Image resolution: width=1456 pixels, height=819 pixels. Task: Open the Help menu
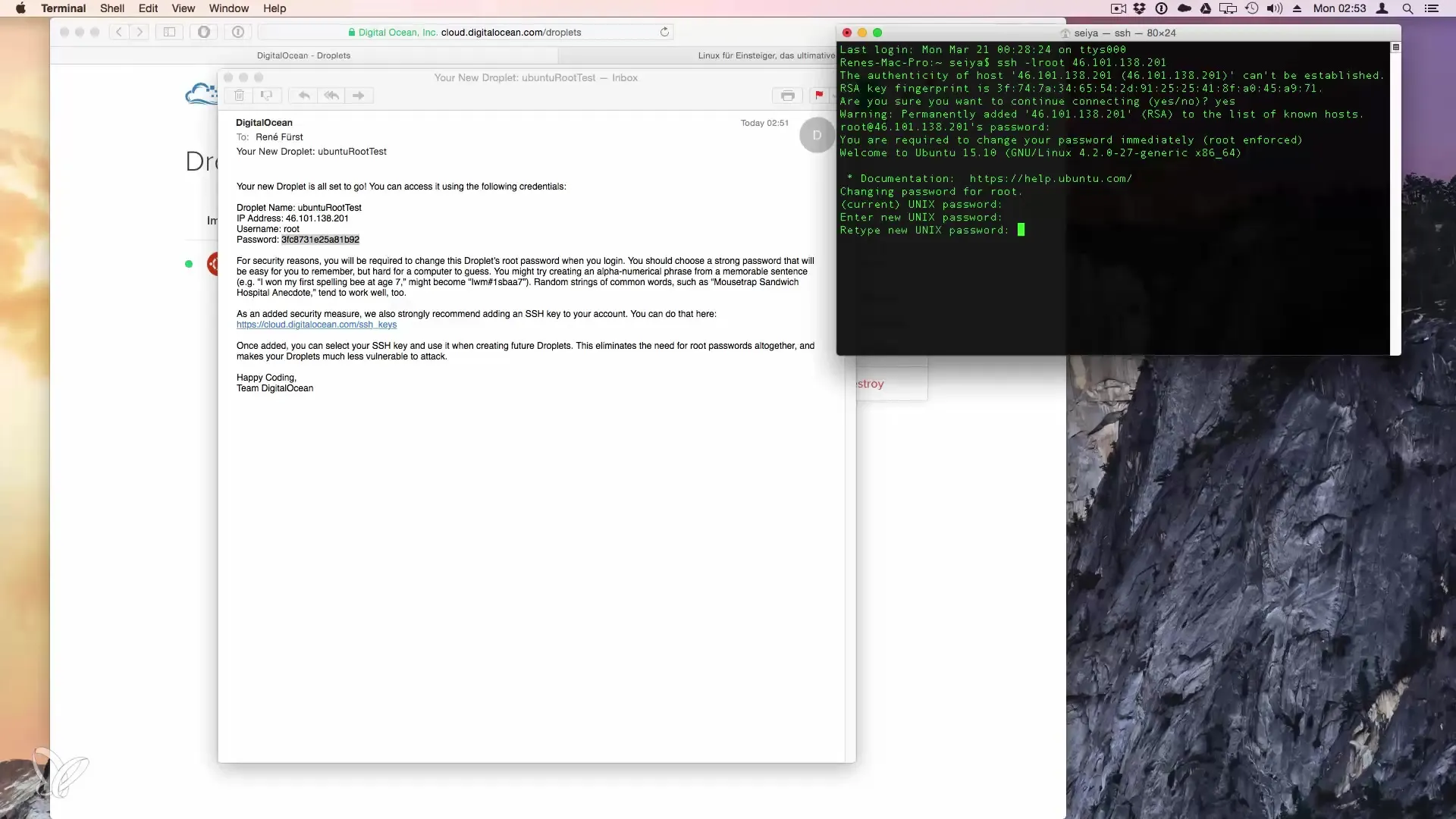[275, 8]
